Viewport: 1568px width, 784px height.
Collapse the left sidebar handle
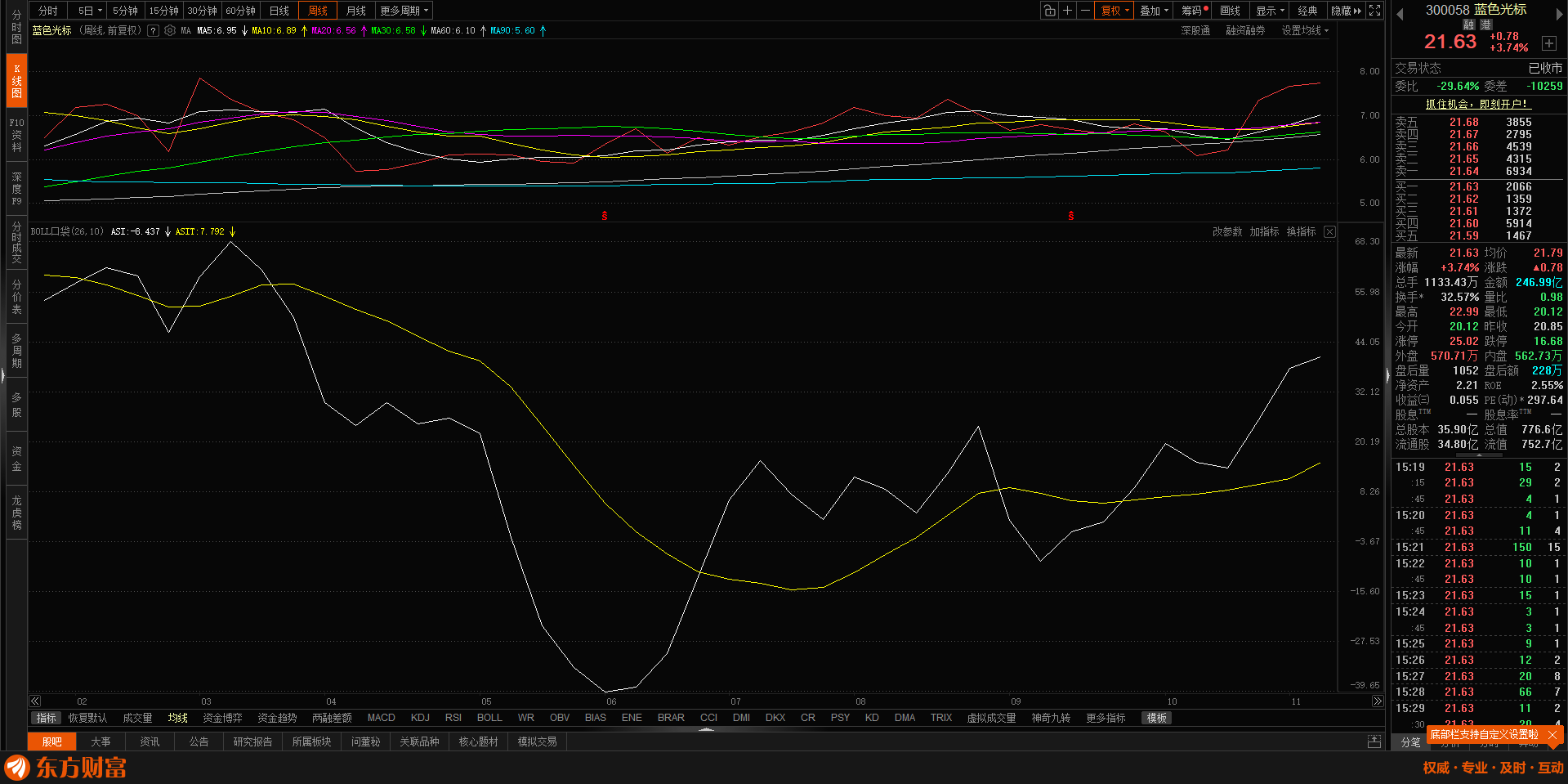2,376
